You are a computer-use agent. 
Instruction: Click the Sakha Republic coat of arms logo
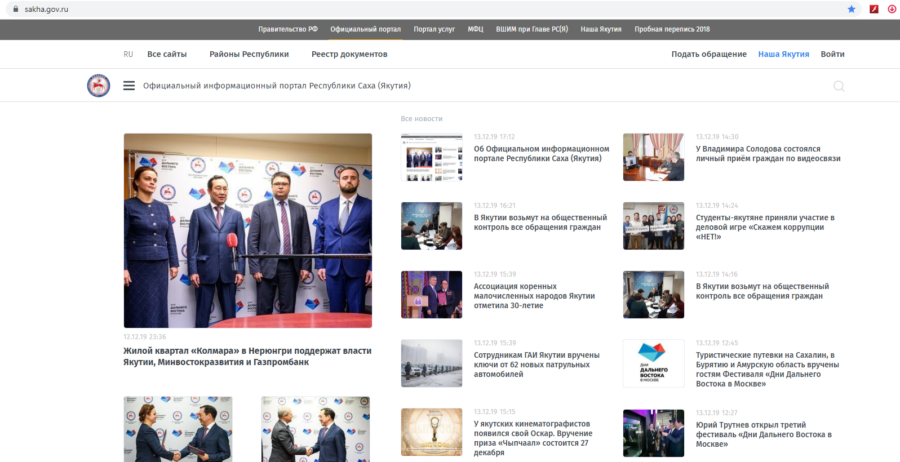[98, 86]
